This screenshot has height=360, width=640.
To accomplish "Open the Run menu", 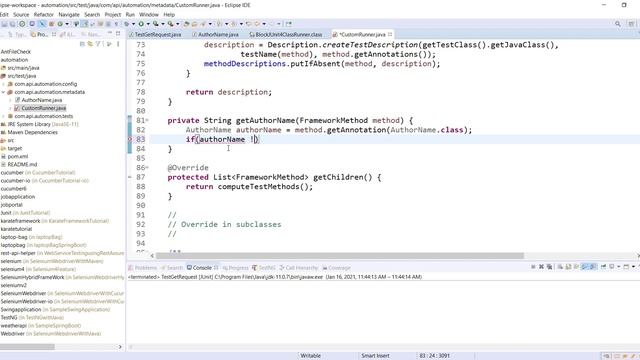I will [x=130, y=14].
